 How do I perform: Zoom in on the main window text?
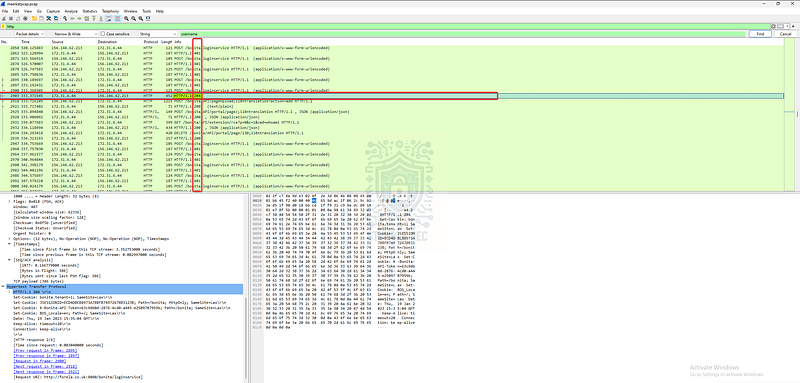pos(127,18)
